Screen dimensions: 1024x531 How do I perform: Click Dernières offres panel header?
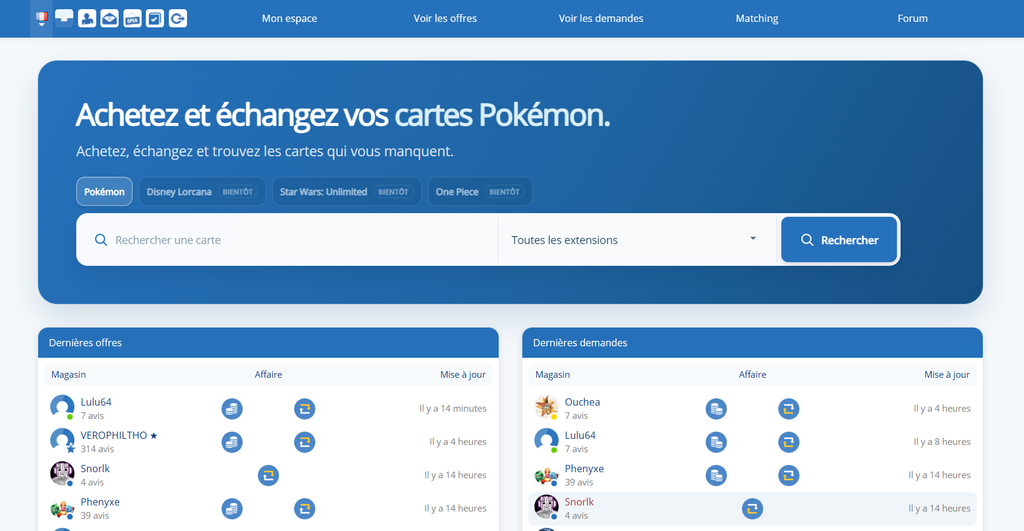(x=268, y=343)
